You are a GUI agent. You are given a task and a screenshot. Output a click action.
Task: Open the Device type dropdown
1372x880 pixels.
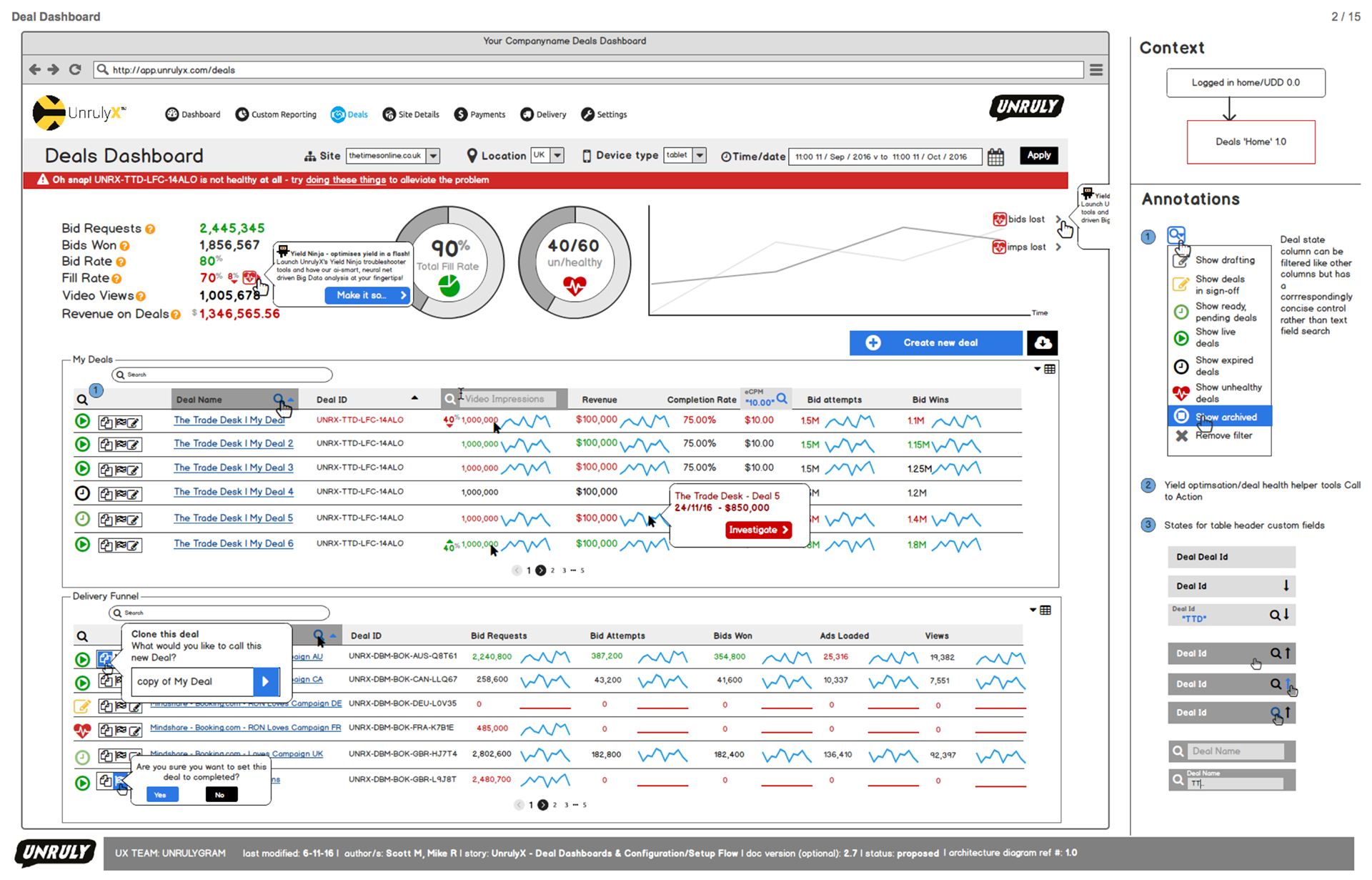[700, 155]
